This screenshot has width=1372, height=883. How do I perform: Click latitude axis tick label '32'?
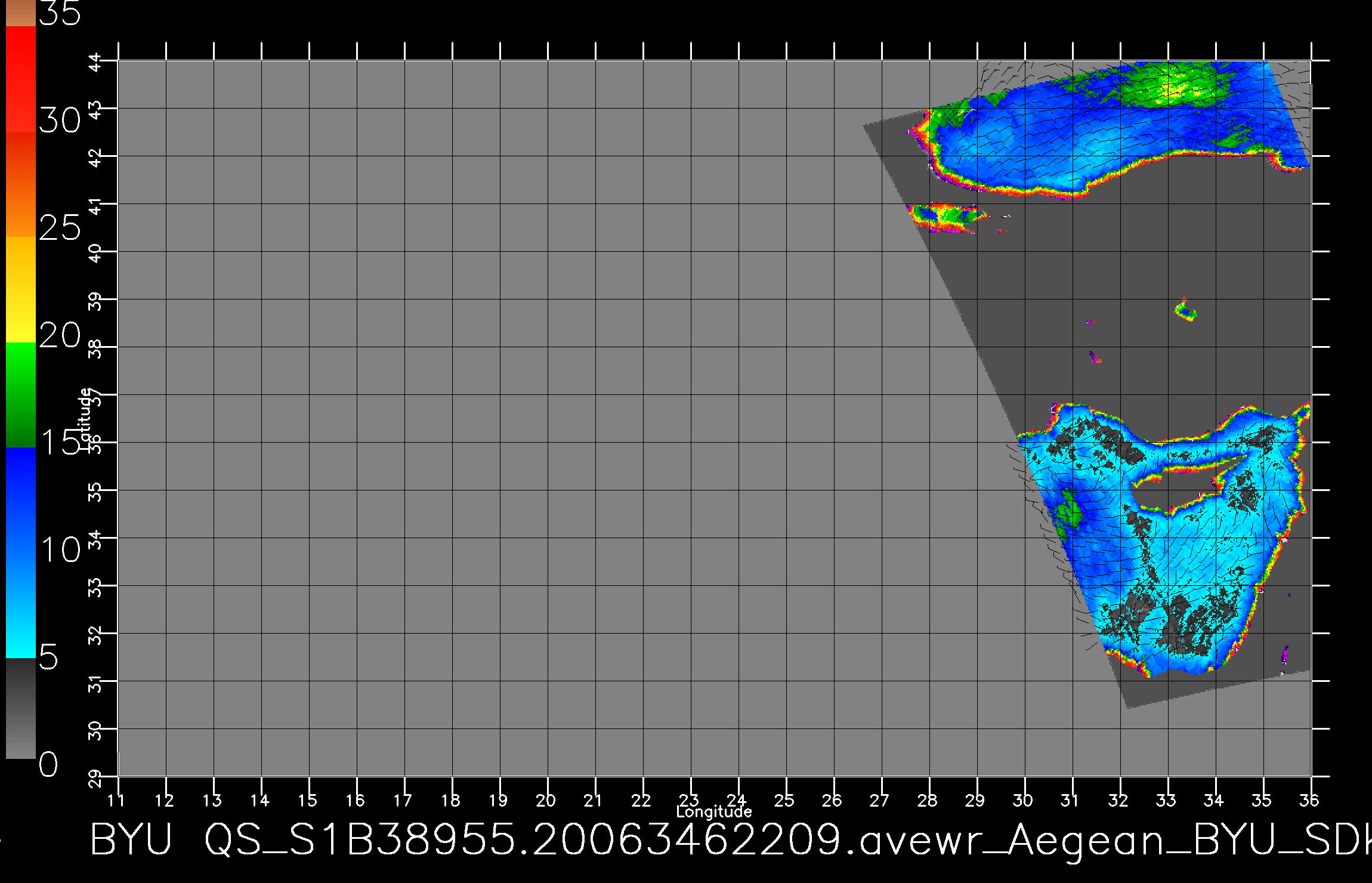pyautogui.click(x=96, y=634)
